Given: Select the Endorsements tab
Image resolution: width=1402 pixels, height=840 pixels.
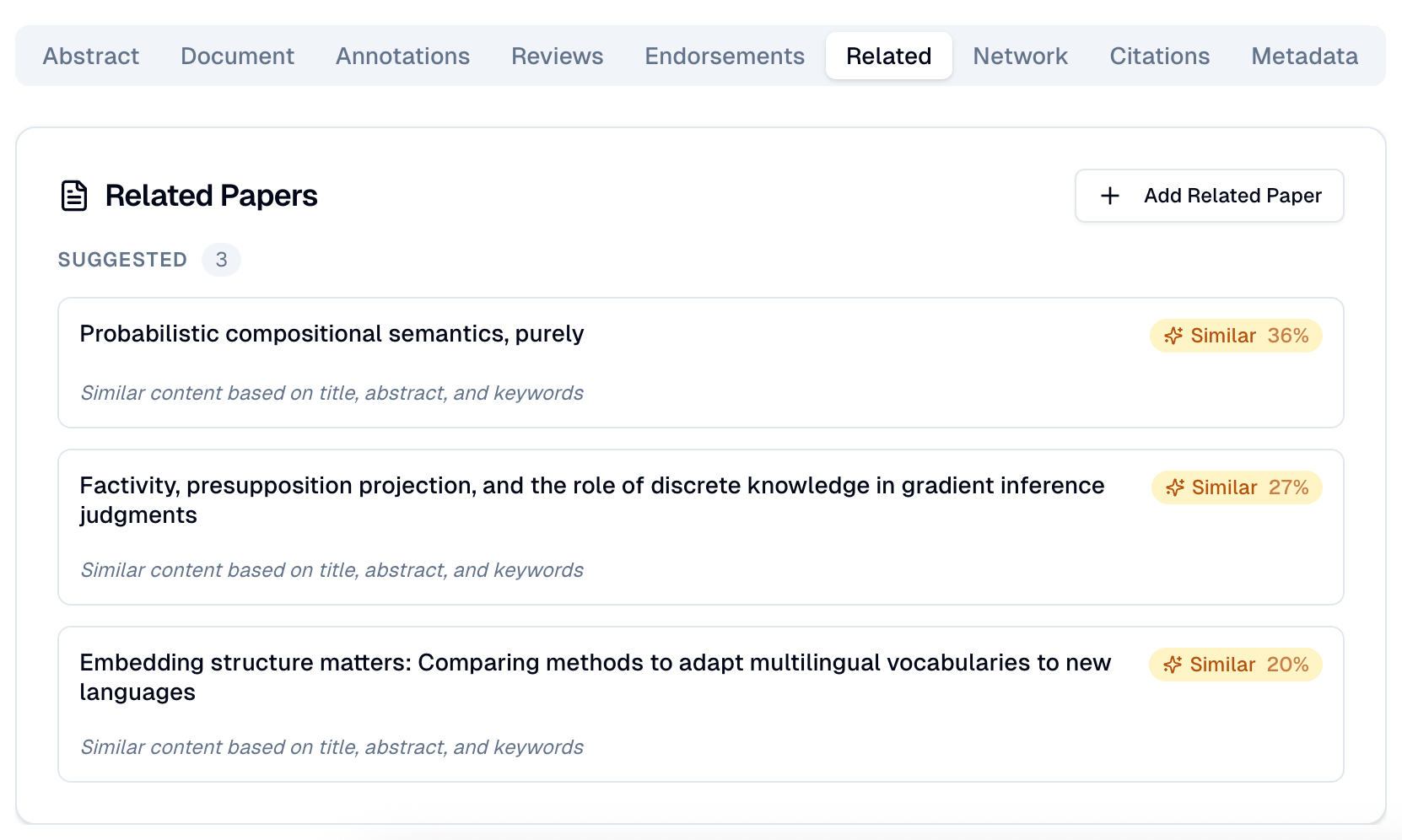Looking at the screenshot, I should point(725,56).
